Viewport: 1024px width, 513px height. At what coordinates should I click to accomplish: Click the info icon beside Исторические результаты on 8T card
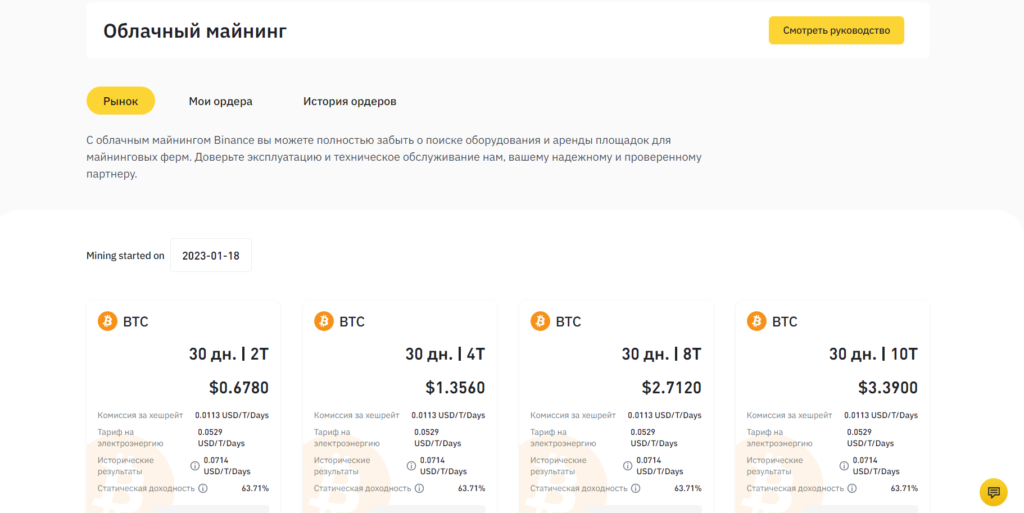coord(628,465)
